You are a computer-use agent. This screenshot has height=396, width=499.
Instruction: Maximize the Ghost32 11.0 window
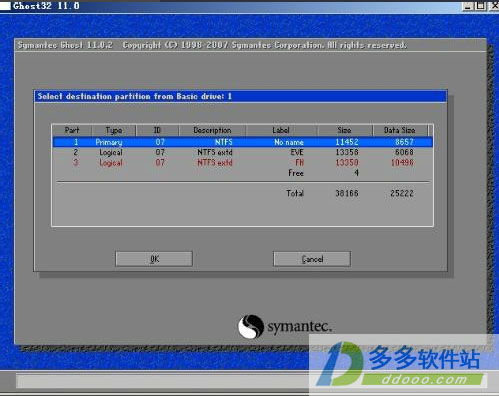point(480,6)
